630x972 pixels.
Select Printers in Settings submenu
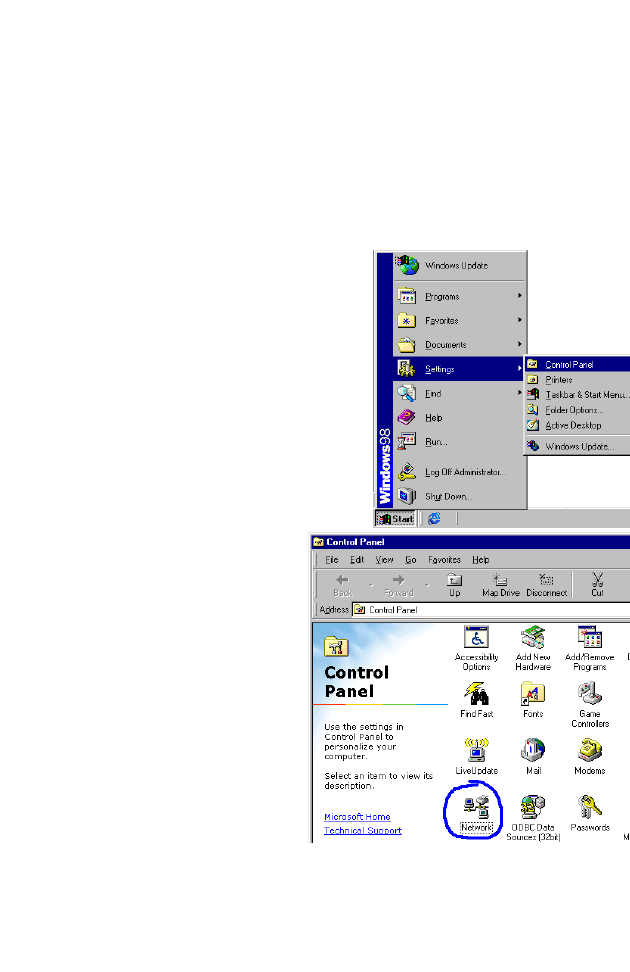point(578,379)
